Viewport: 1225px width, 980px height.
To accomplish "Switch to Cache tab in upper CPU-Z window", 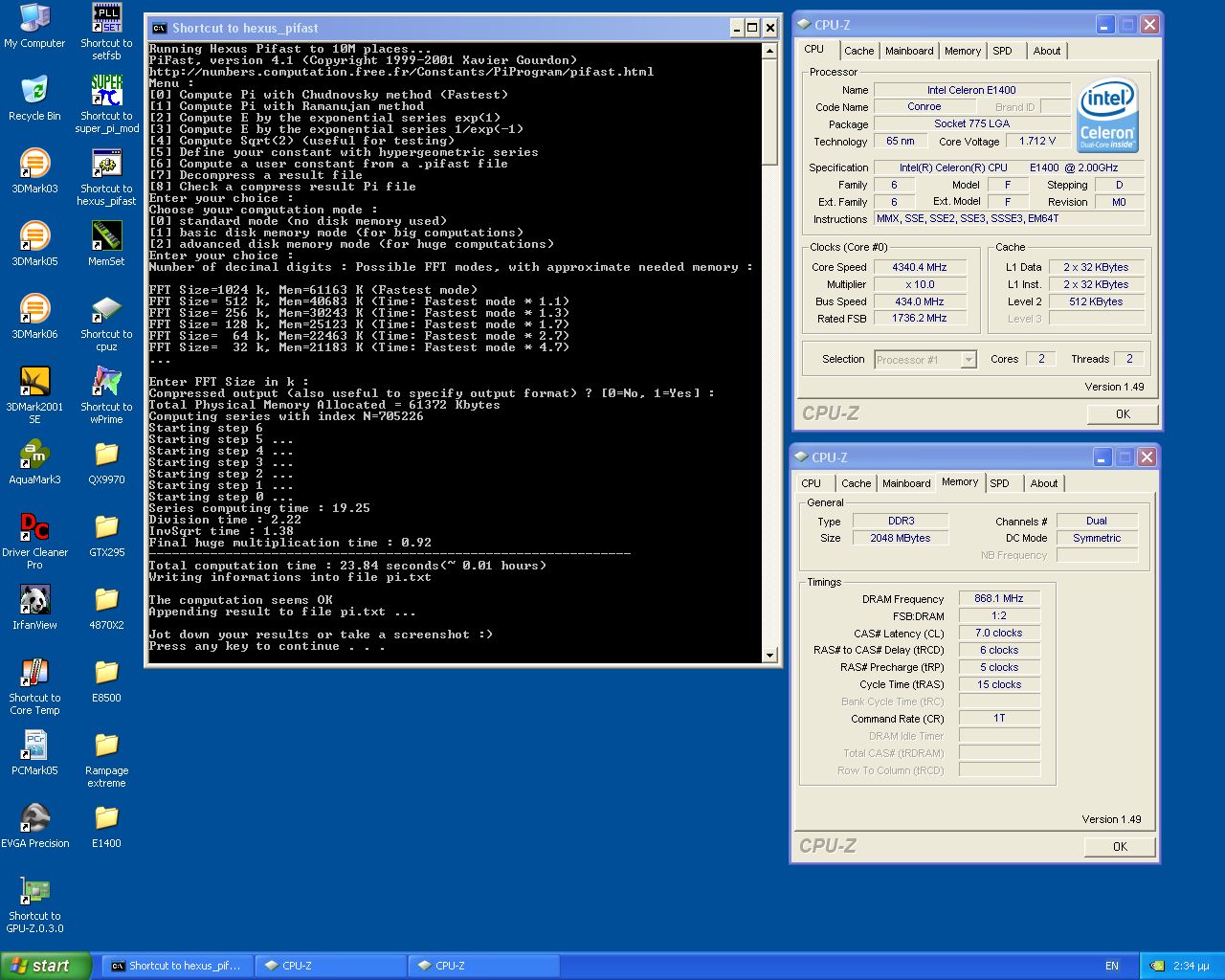I will (858, 51).
